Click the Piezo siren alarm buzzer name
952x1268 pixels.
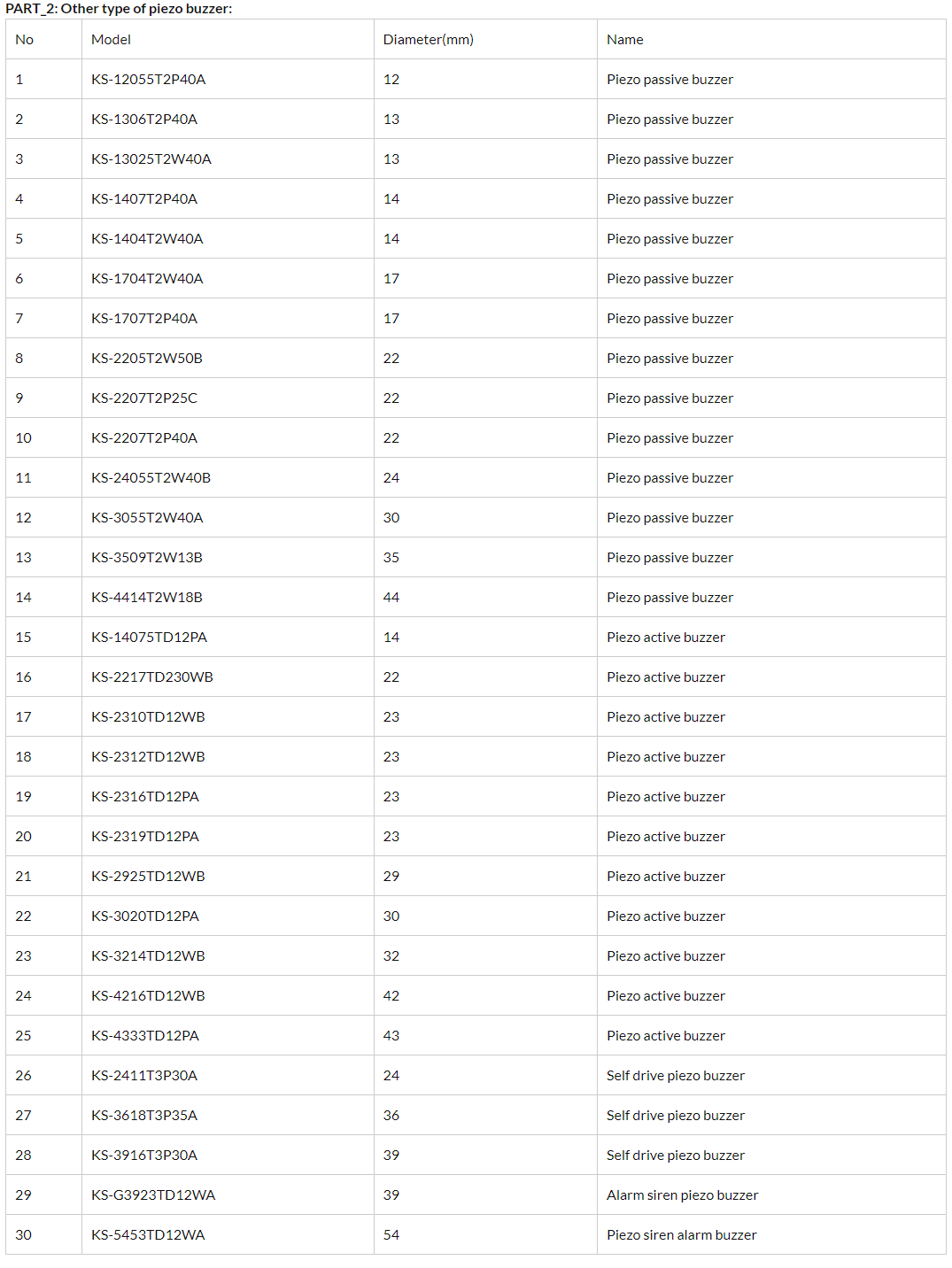[681, 1235]
